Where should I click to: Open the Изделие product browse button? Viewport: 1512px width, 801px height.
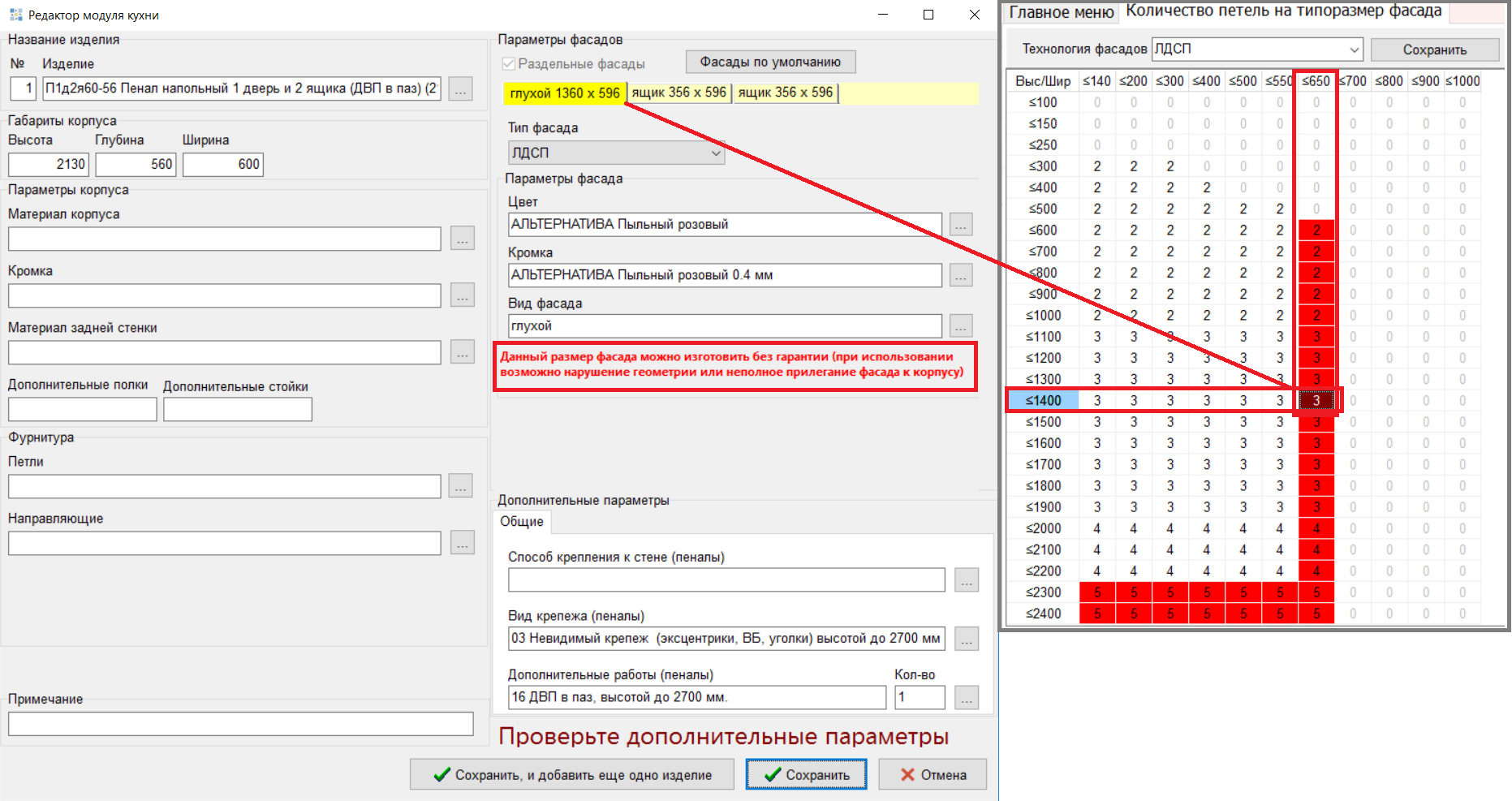pyautogui.click(x=461, y=89)
